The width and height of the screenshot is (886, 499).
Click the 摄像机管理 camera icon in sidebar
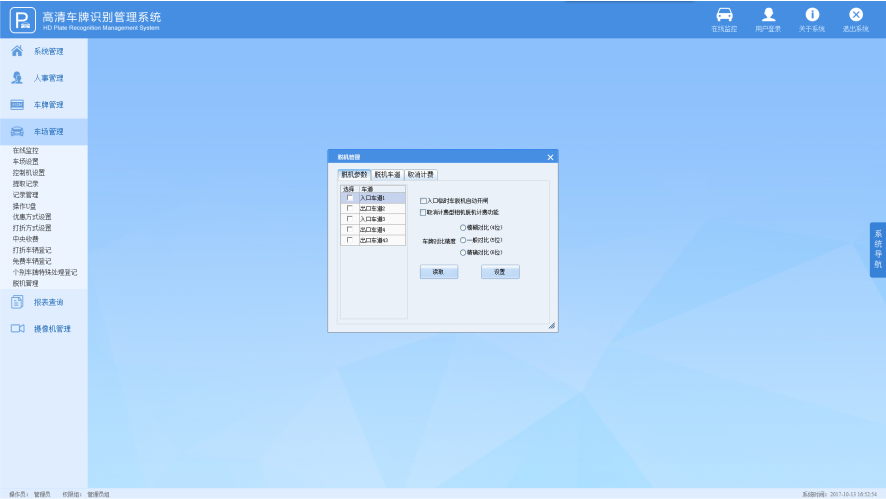[17, 328]
